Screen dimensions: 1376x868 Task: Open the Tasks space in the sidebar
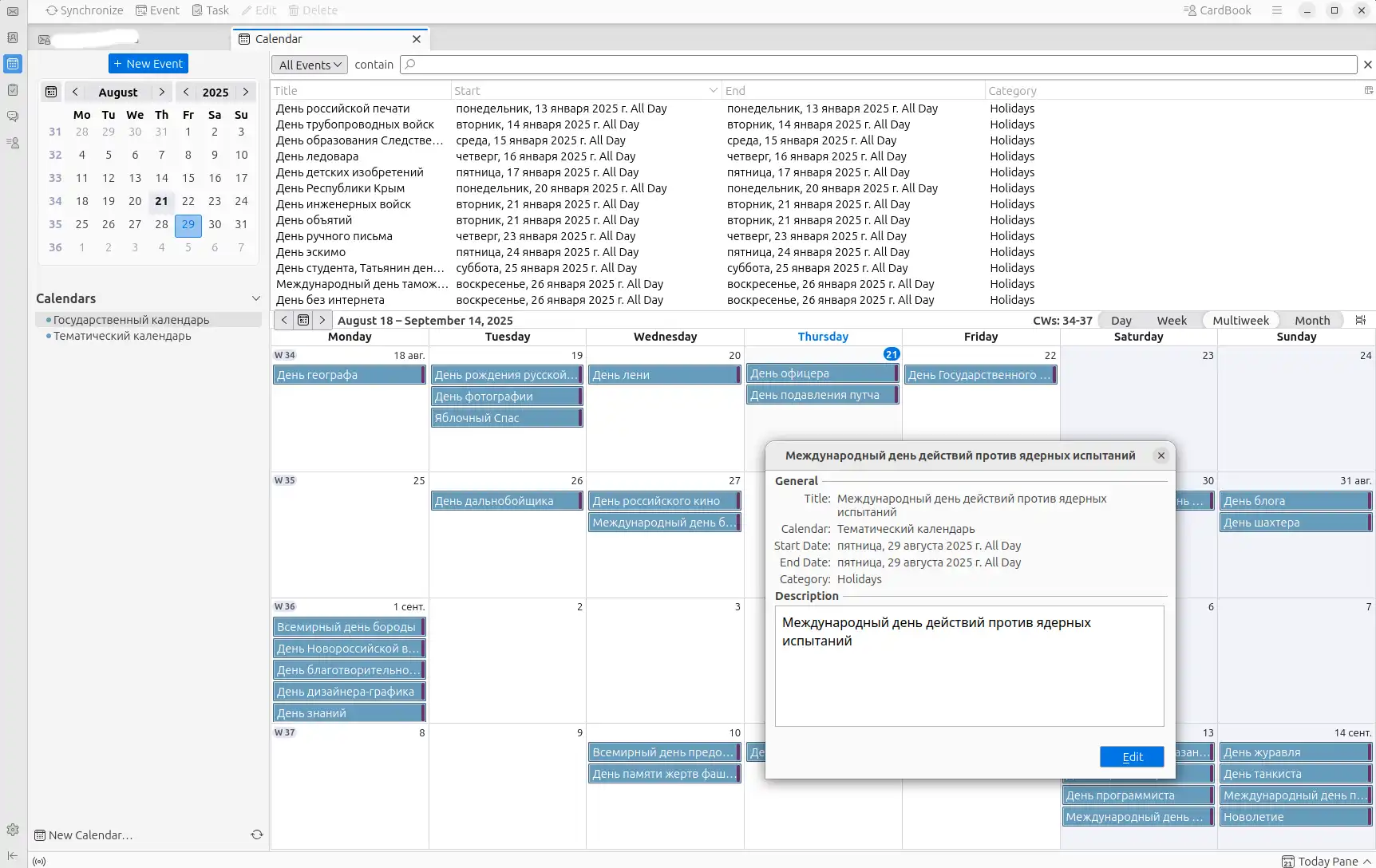point(13,90)
